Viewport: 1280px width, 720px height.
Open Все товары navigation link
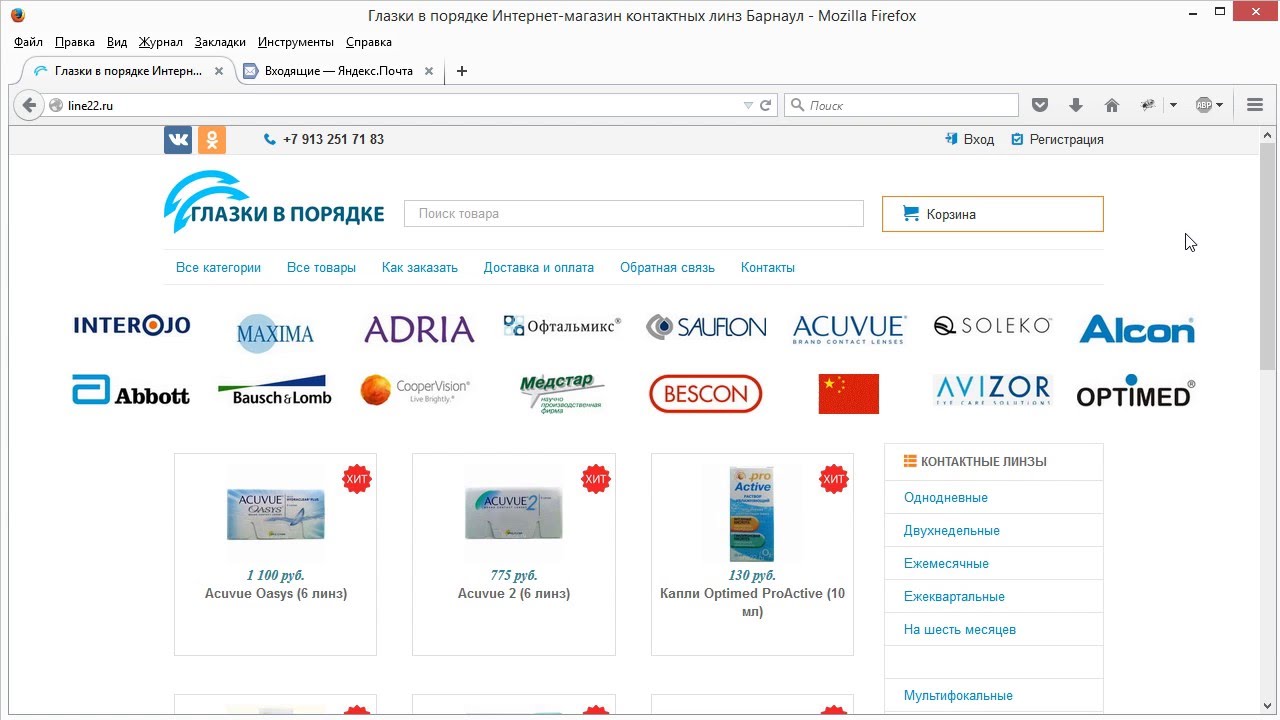tap(321, 267)
